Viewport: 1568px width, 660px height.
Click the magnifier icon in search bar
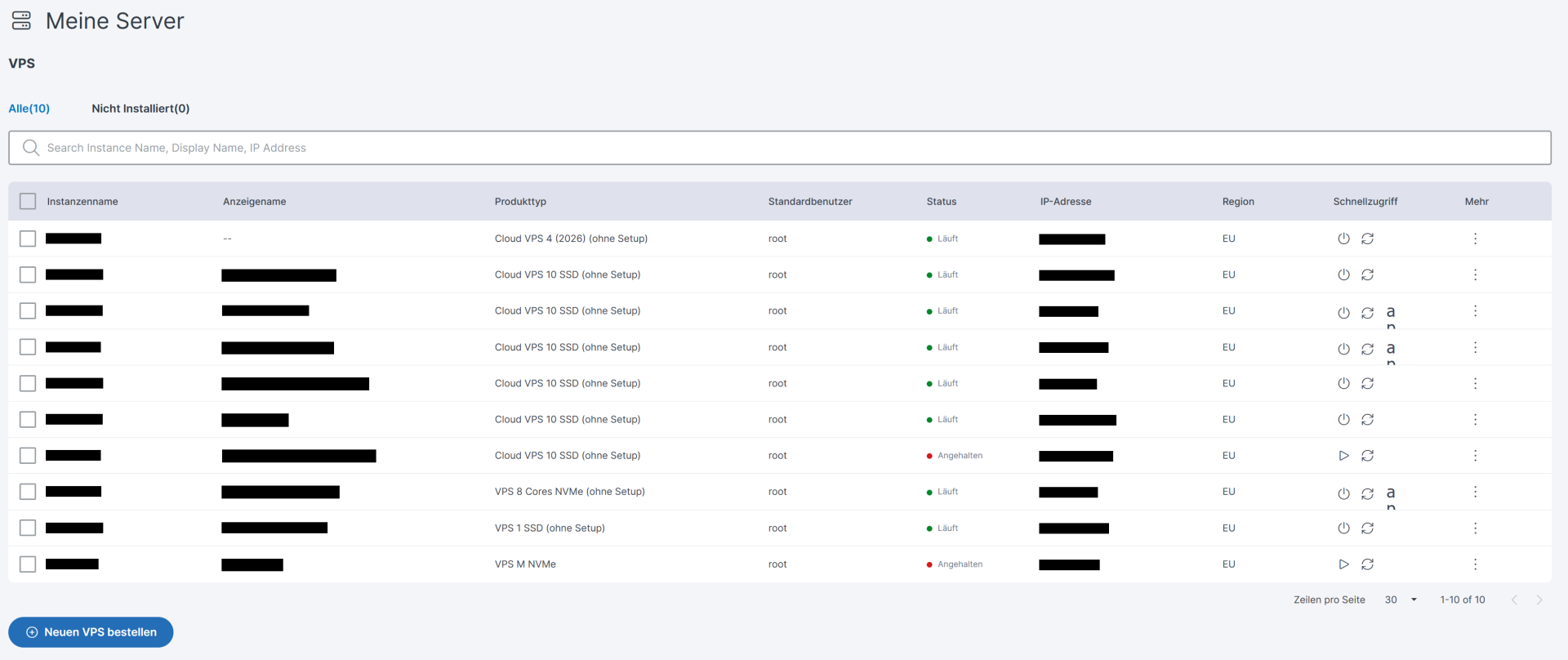[x=31, y=148]
